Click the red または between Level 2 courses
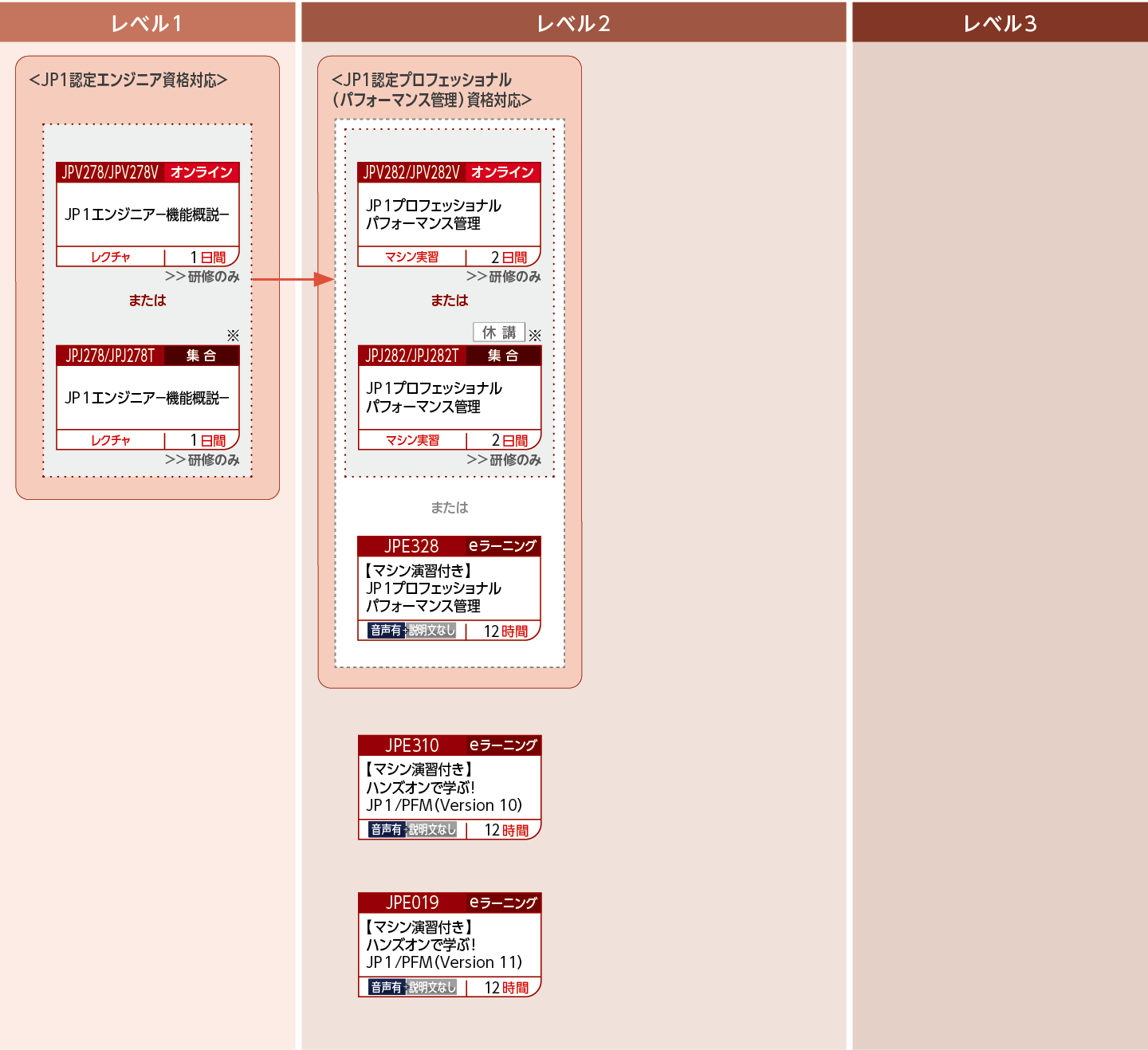 click(x=450, y=301)
